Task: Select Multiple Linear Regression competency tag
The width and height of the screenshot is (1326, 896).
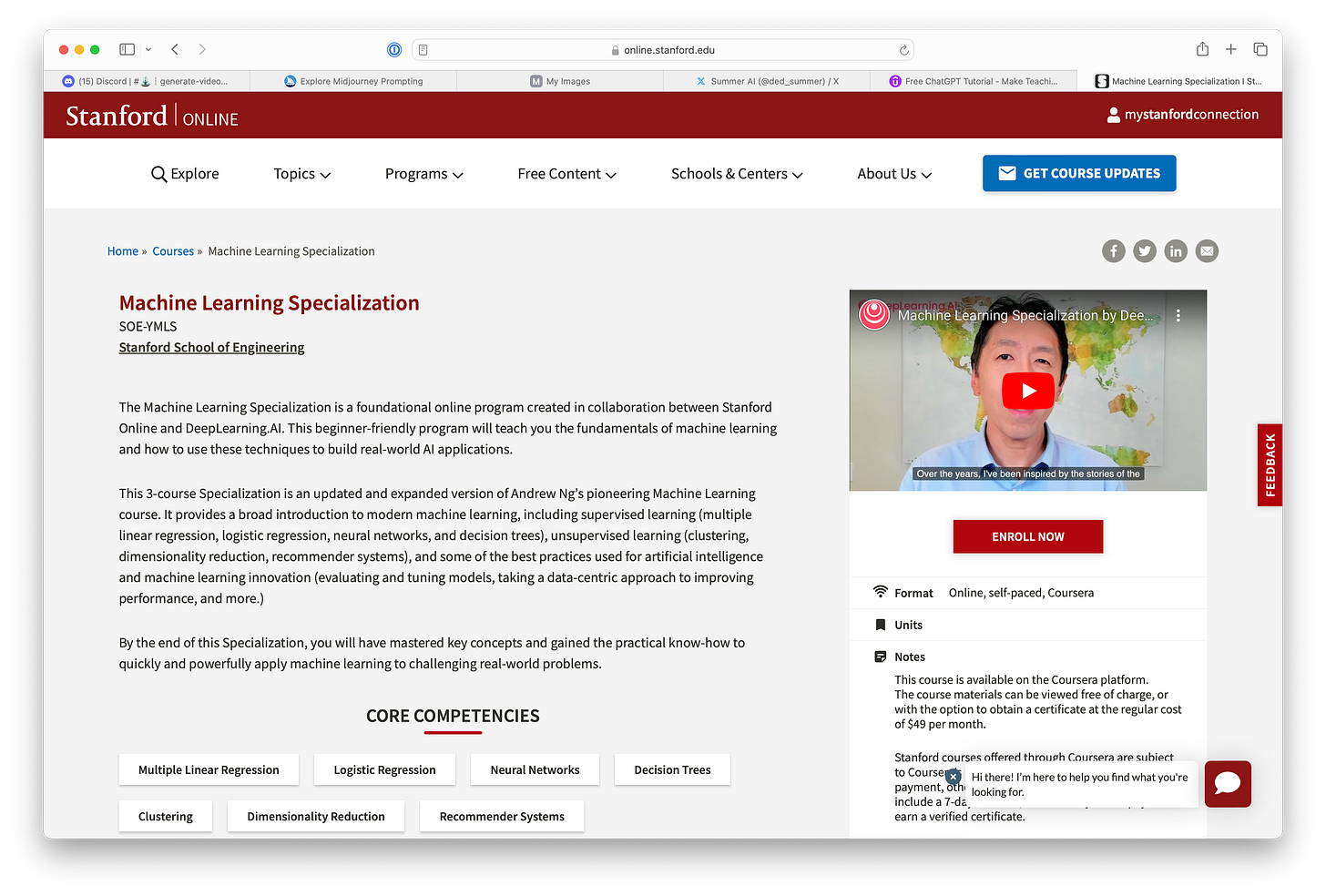Action: pyautogui.click(x=209, y=769)
